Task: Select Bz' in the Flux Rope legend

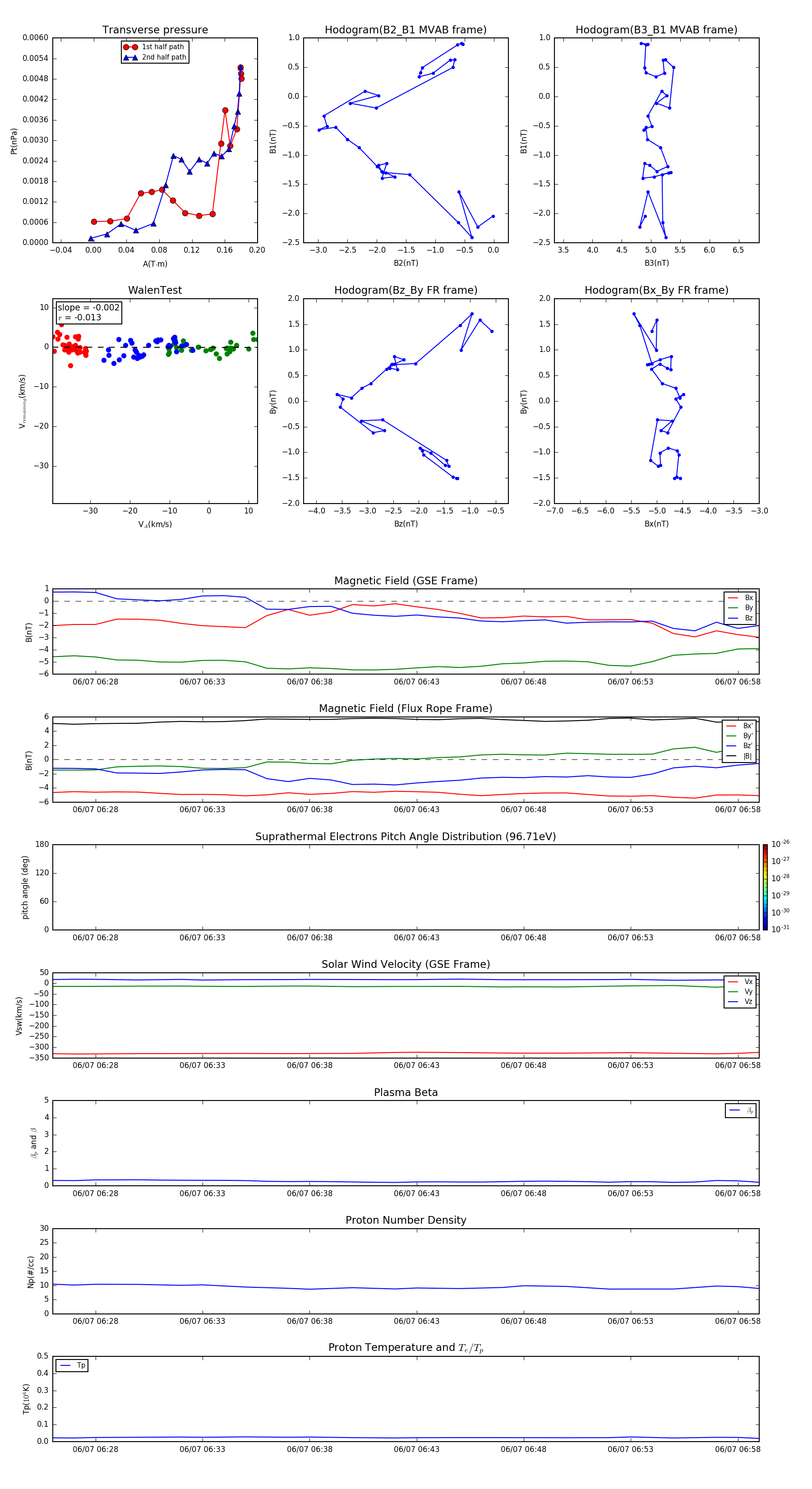Action: [740, 746]
